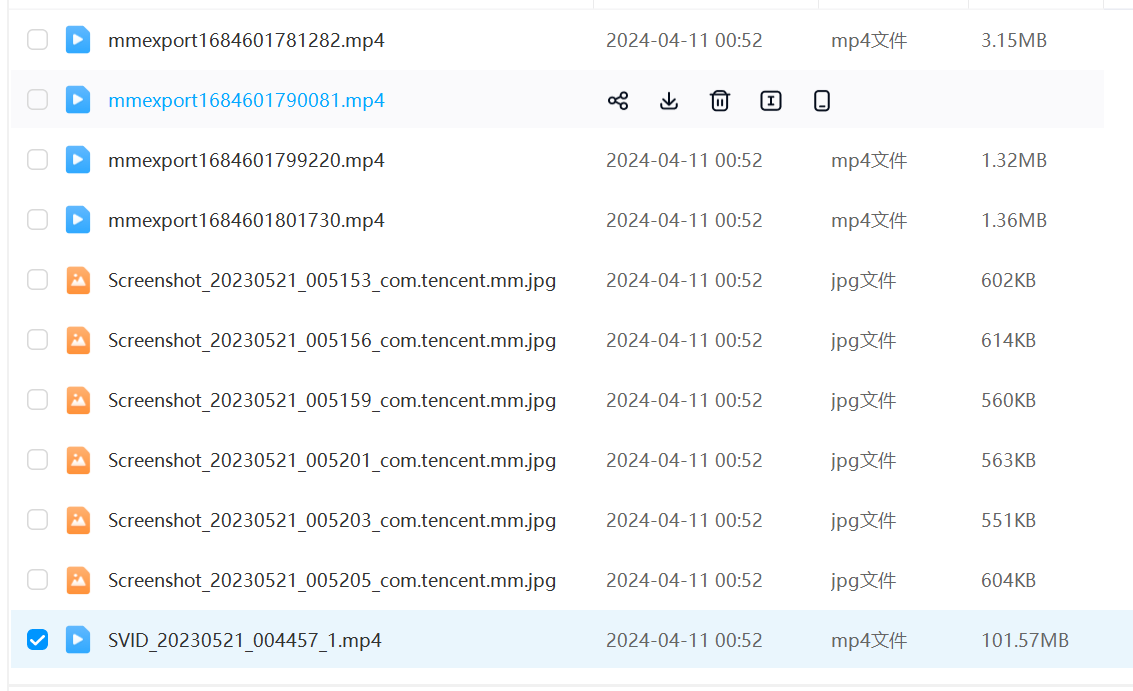
Task: Download the hovered mmexport1684601790081.mp4 file
Action: (x=669, y=100)
